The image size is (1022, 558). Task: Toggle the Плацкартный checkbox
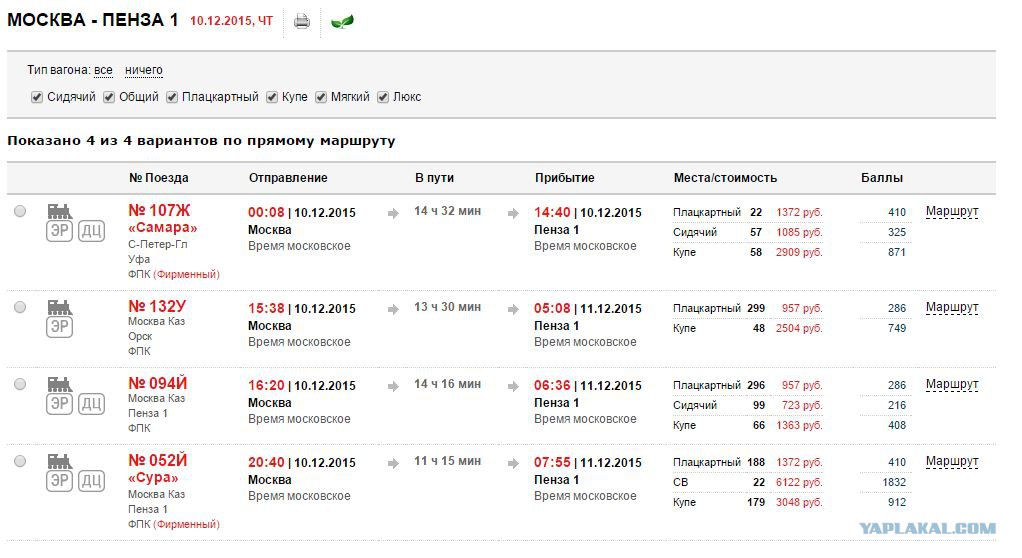click(171, 97)
